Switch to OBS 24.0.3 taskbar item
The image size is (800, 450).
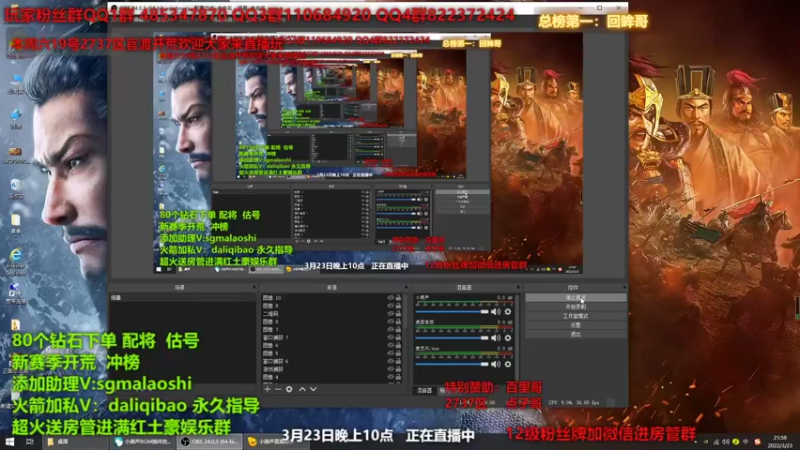[210, 441]
